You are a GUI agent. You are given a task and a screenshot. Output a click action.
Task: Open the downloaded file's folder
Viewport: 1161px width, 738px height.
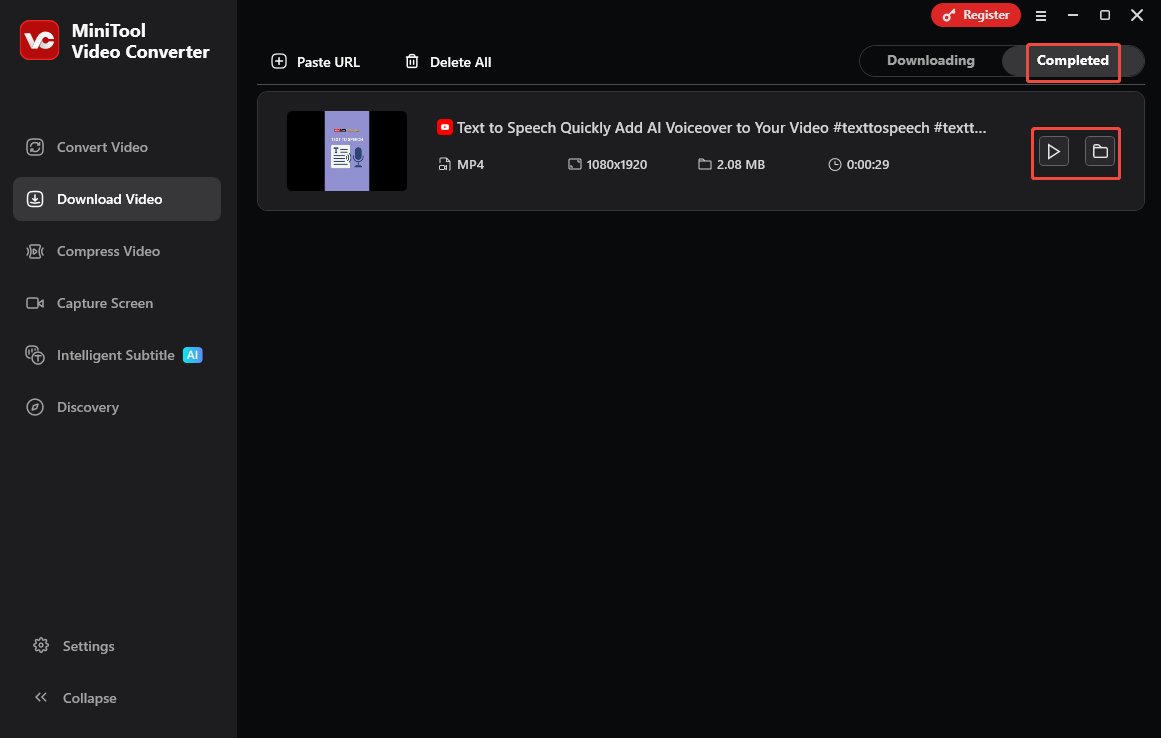(x=1100, y=151)
